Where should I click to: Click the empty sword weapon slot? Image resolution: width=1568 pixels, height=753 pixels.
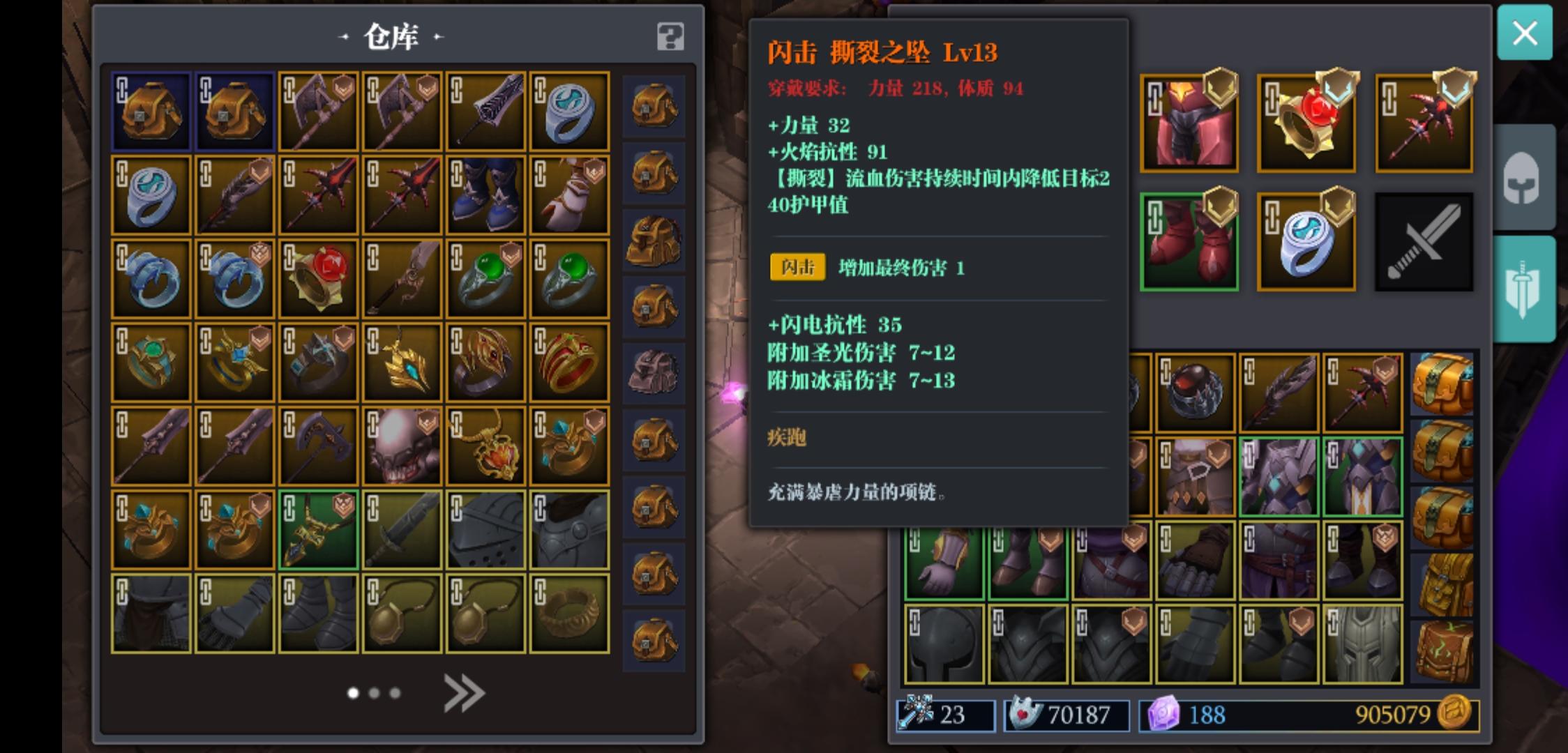(x=1424, y=242)
